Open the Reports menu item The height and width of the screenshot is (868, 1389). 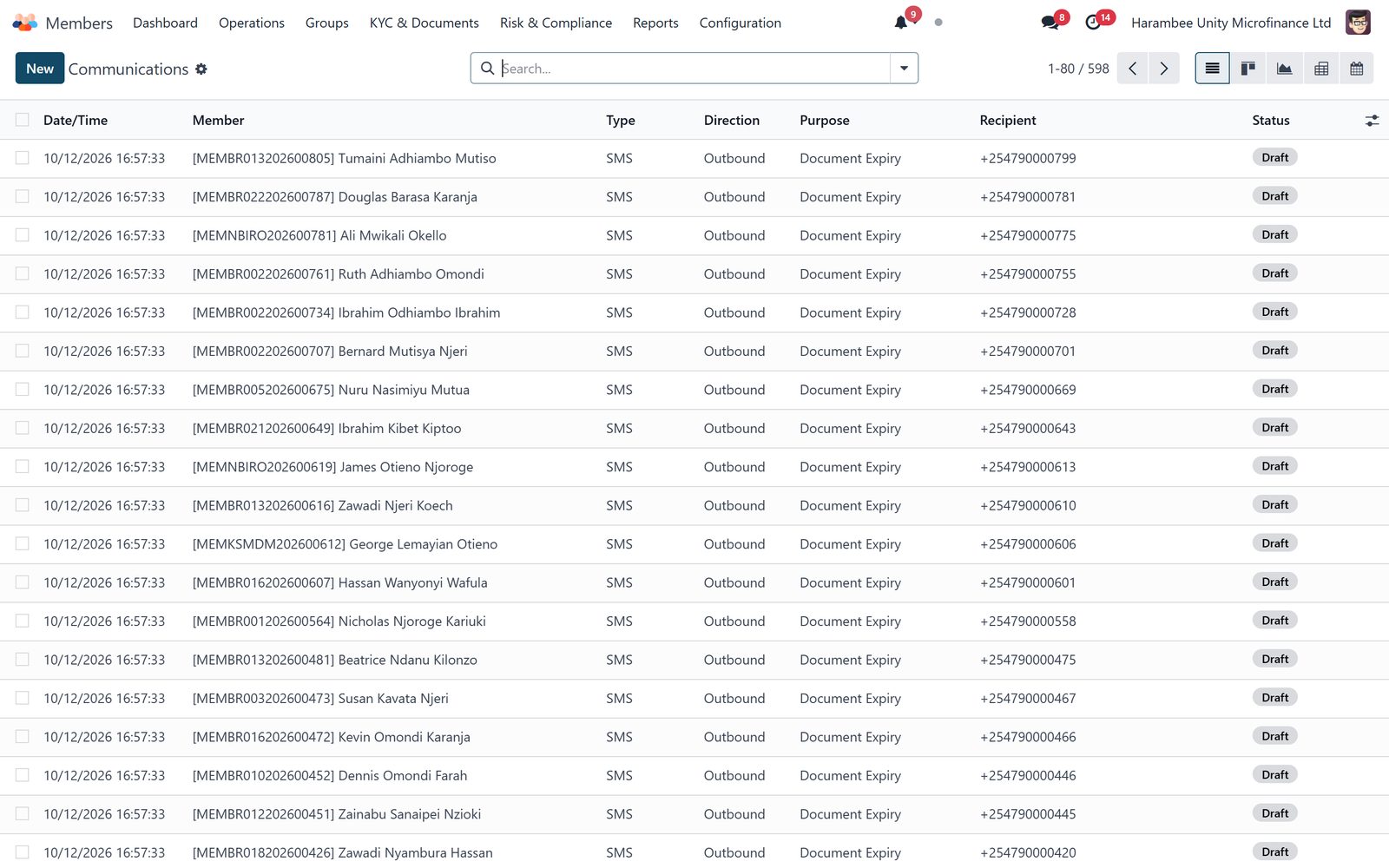point(655,23)
